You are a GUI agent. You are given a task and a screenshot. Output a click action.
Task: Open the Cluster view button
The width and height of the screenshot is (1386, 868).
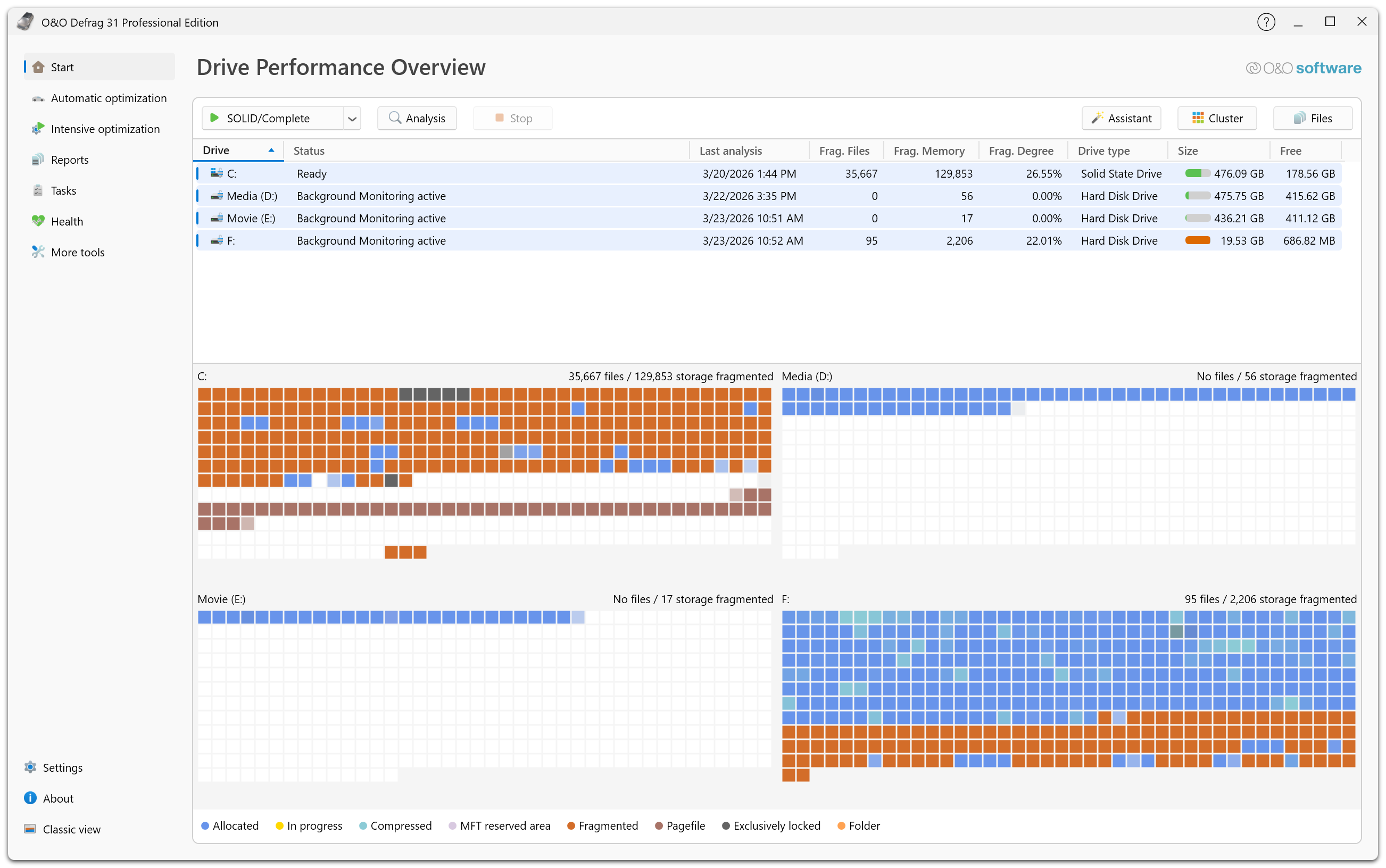pos(1217,118)
